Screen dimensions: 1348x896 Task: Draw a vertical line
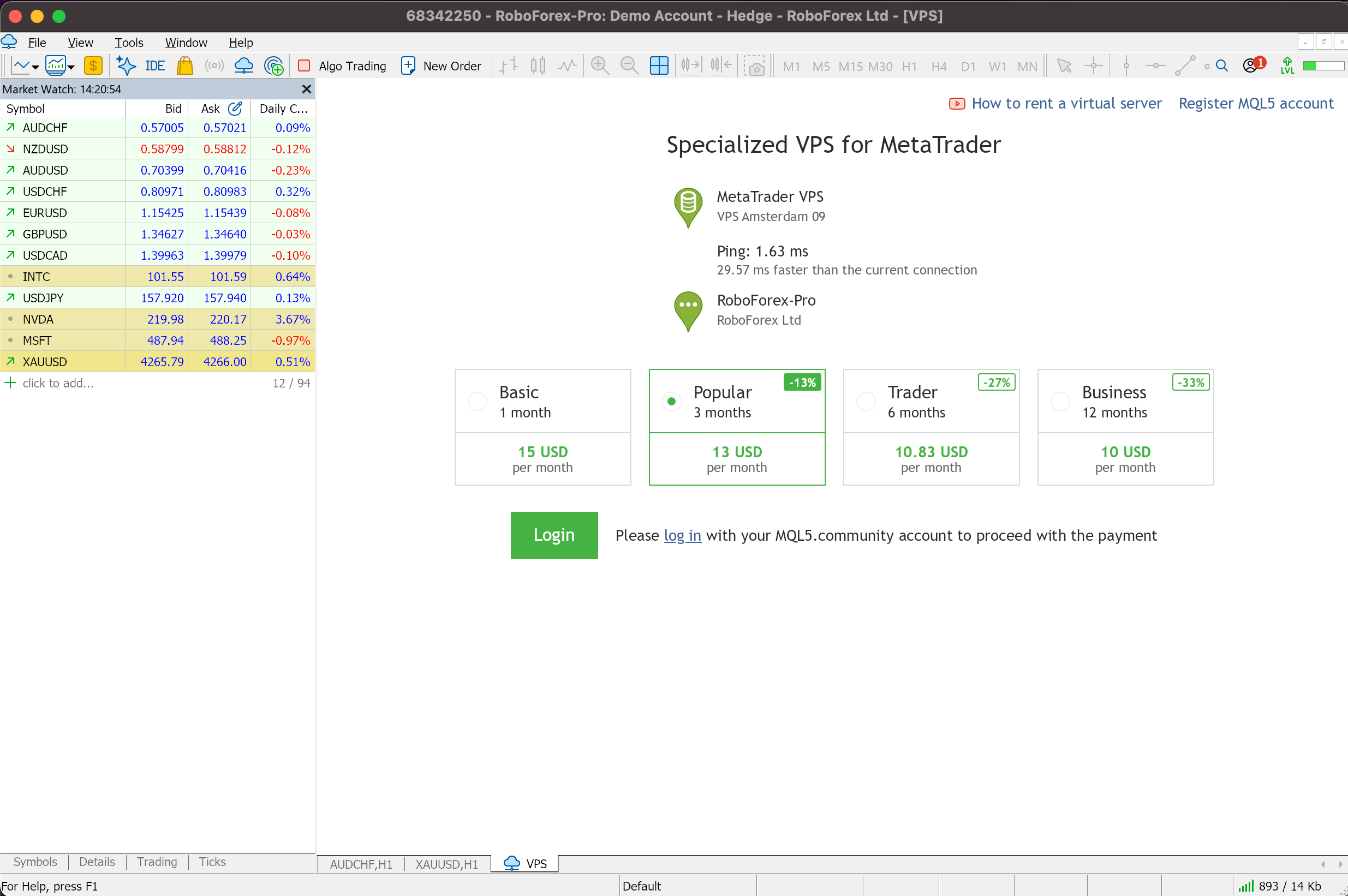[1126, 65]
